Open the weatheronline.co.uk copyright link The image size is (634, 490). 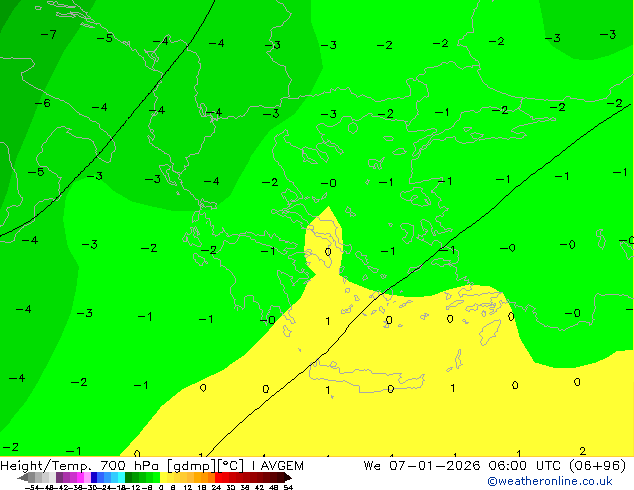(x=550, y=481)
